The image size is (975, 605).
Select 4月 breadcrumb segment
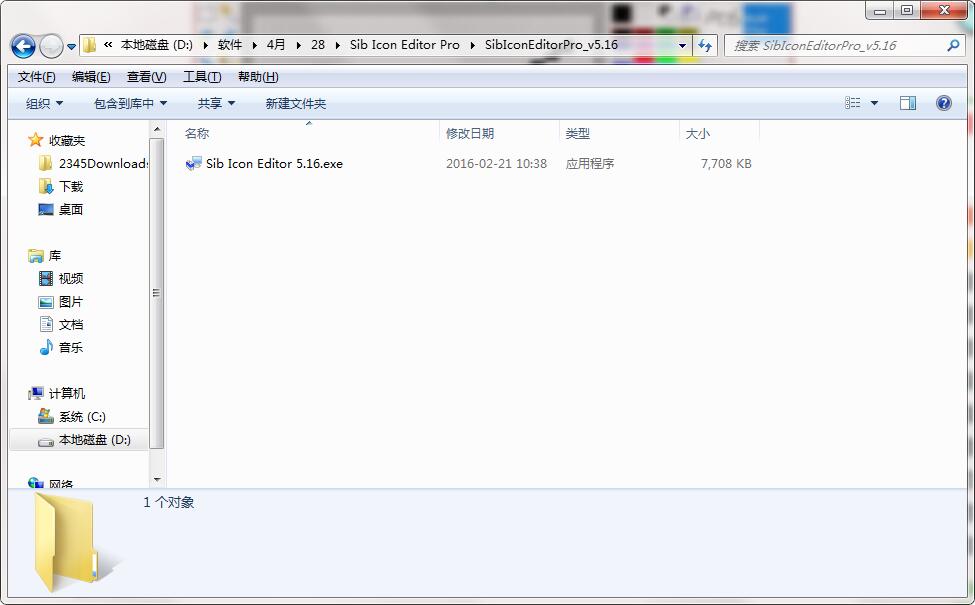276,45
